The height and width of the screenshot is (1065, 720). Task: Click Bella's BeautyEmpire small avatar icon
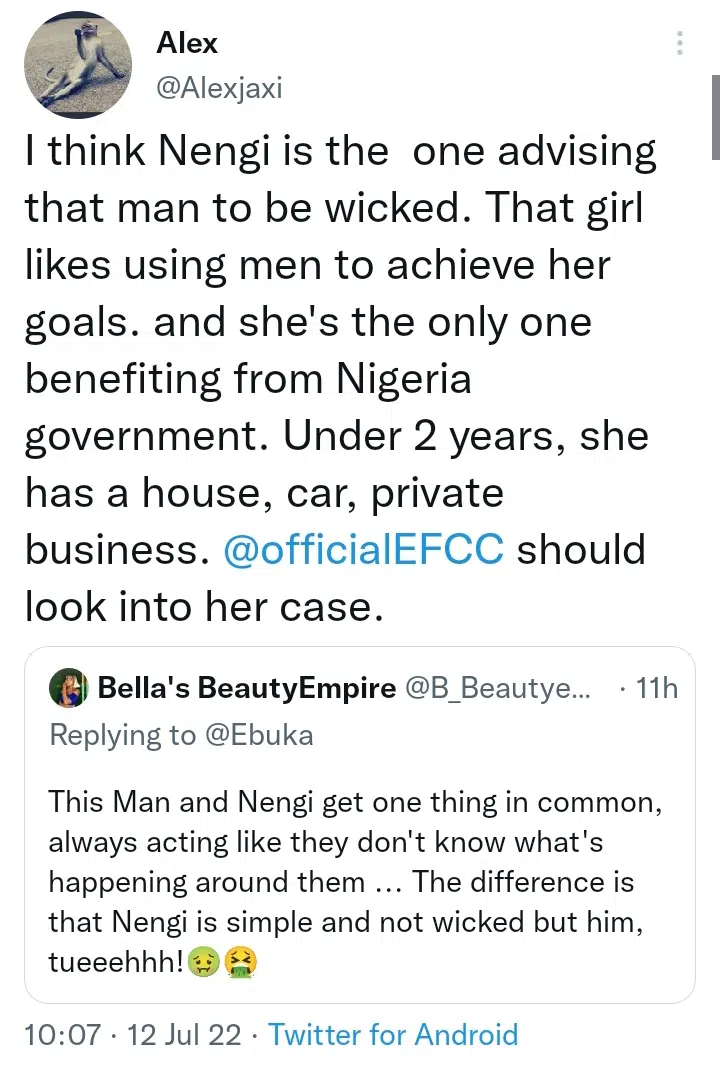(x=70, y=688)
